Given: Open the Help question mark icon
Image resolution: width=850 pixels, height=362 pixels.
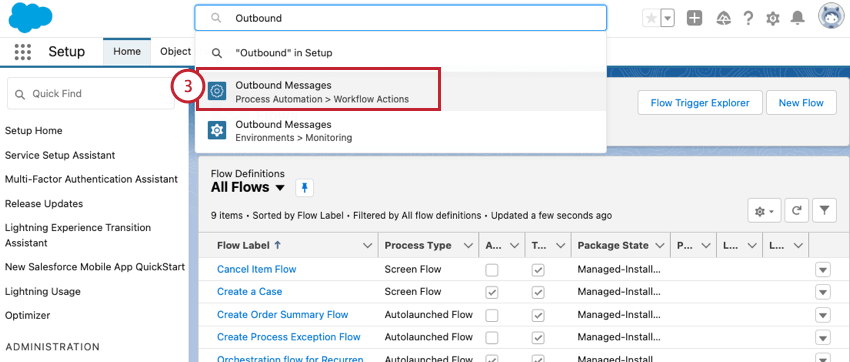Looking at the screenshot, I should tap(748, 18).
